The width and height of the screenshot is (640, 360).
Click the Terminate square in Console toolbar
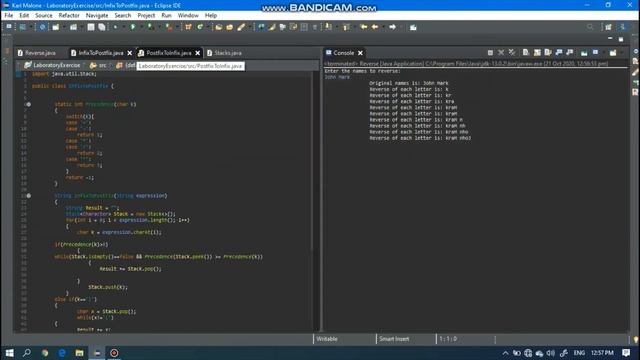pos(490,53)
